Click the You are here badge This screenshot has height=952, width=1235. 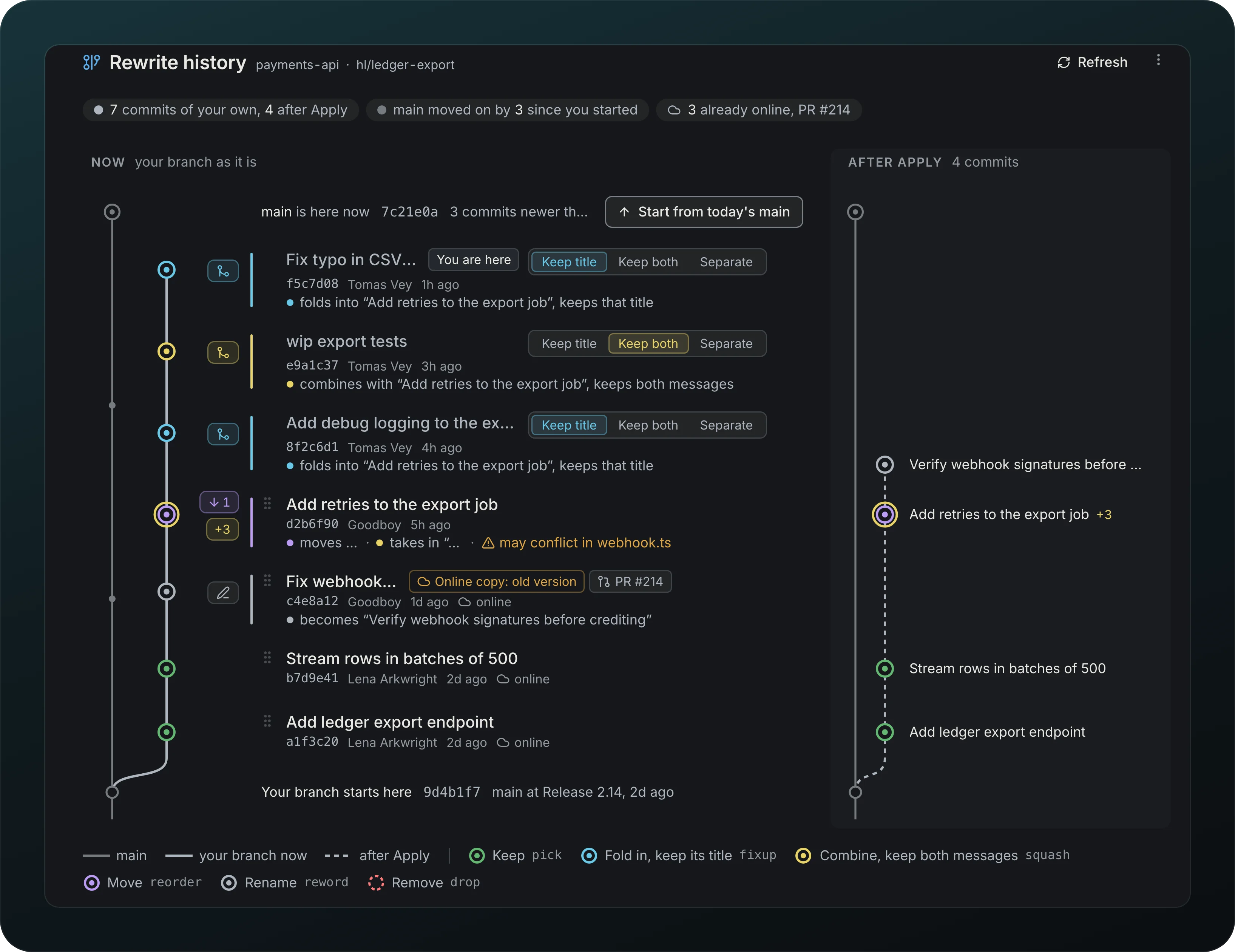tap(473, 260)
